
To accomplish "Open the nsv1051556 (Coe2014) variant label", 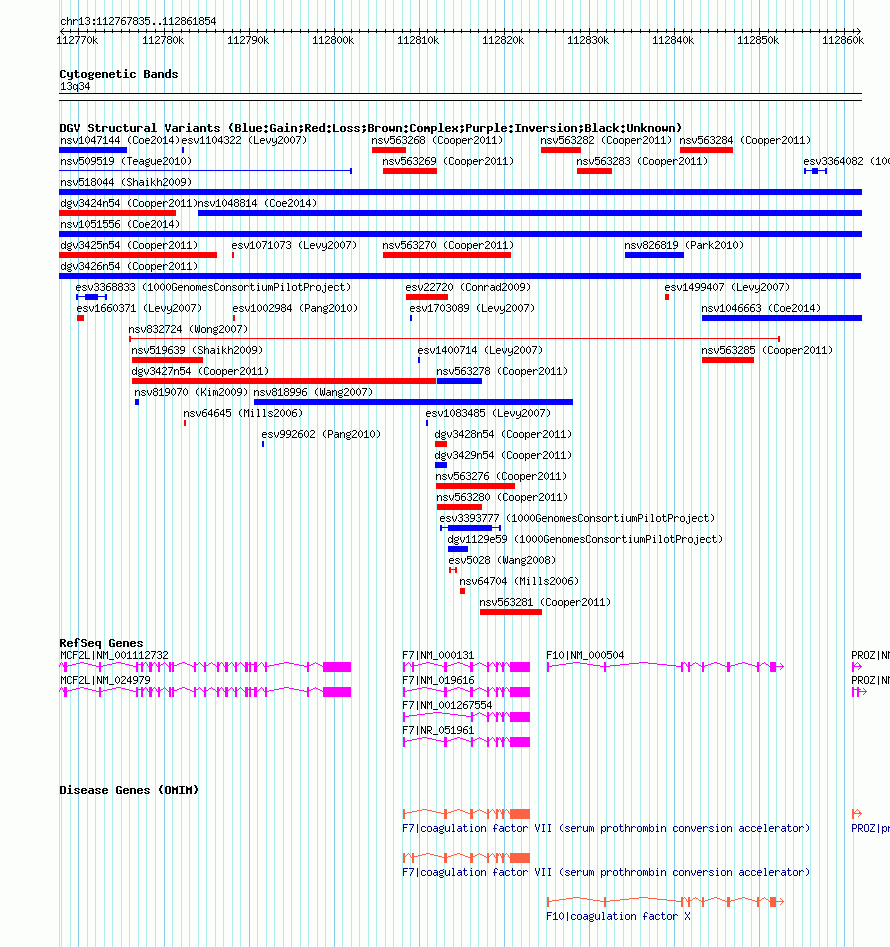I will (x=120, y=224).
